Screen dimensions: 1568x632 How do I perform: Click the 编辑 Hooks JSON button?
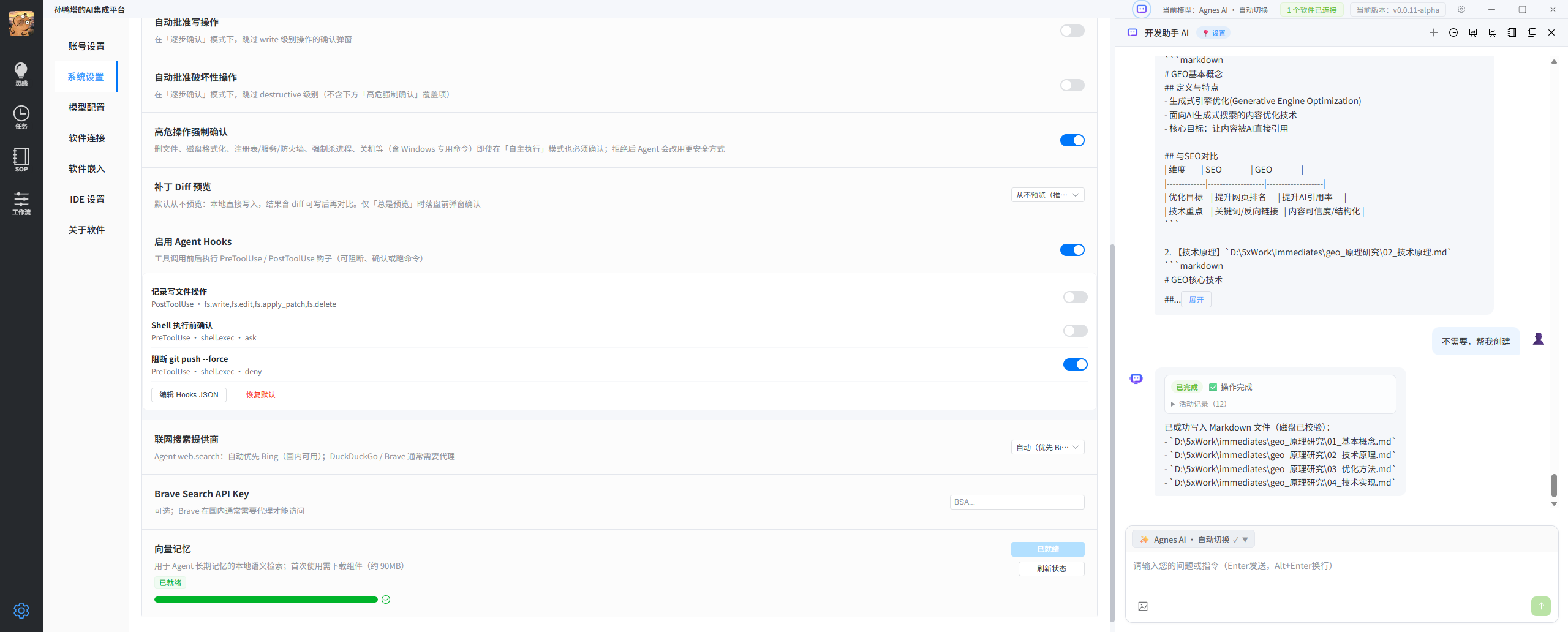coord(189,395)
